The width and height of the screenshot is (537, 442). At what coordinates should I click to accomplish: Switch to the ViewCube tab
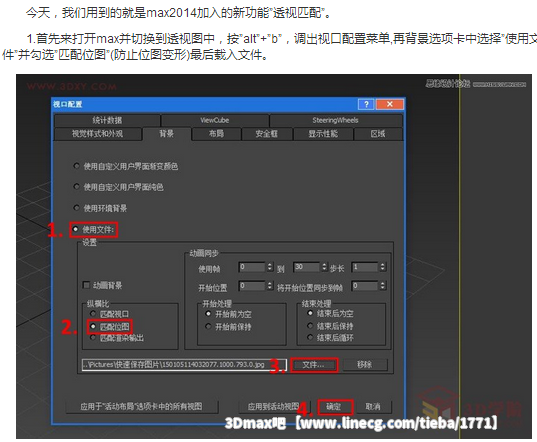(215, 120)
